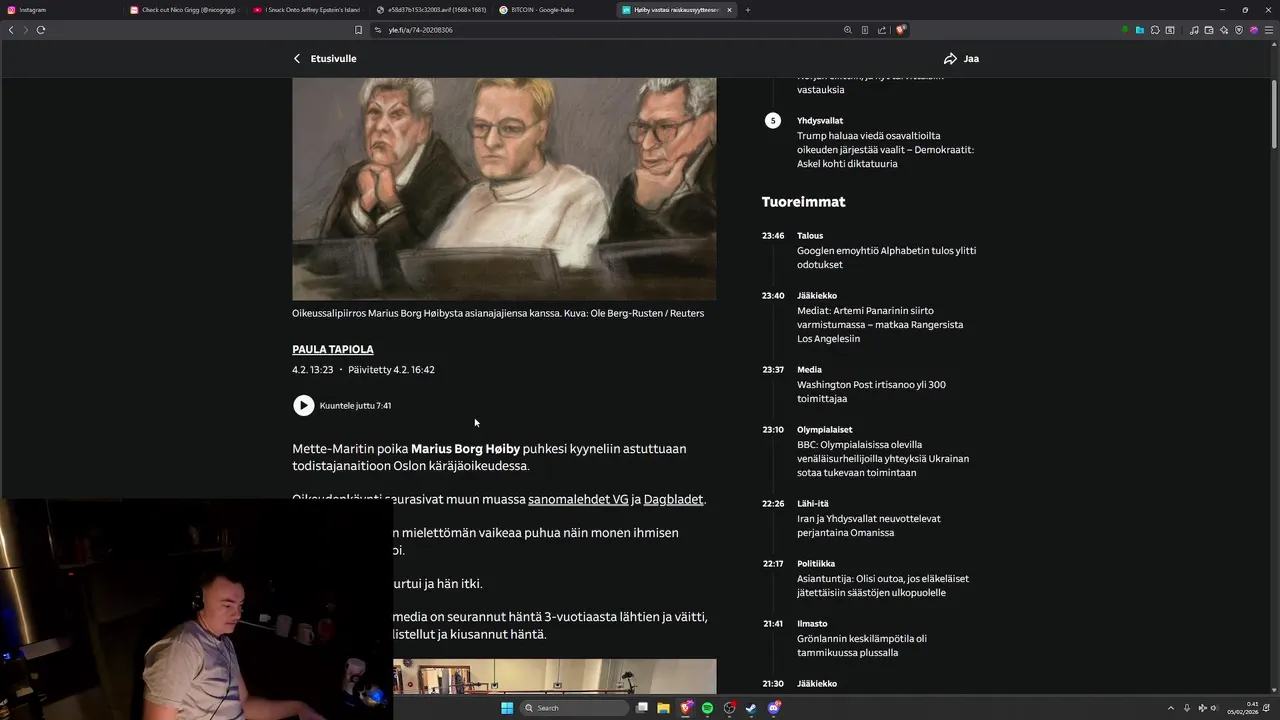Click the Tuoreimmat section heading
Image resolution: width=1280 pixels, height=720 pixels.
coord(803,202)
